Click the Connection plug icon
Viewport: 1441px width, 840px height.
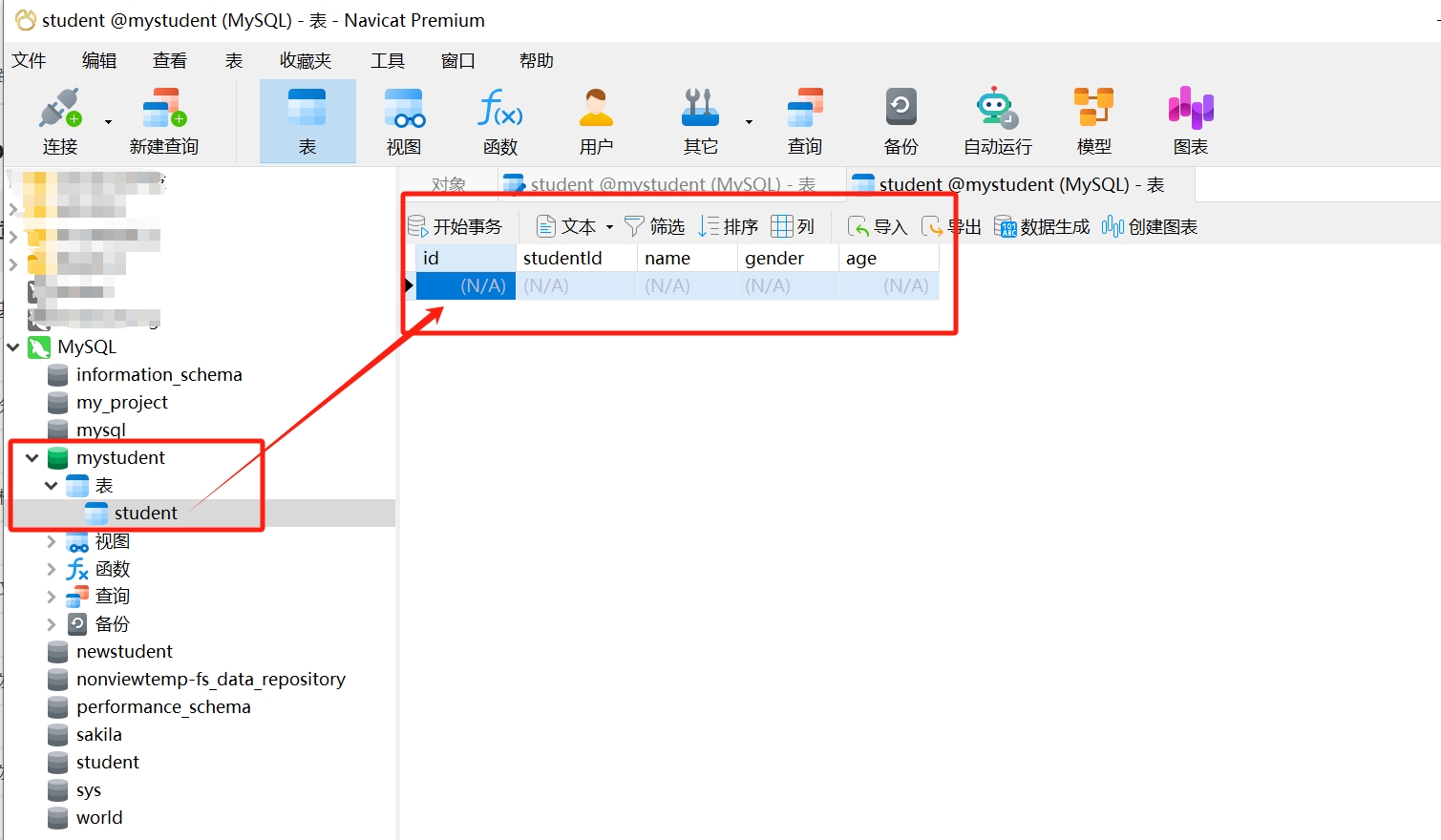(59, 109)
